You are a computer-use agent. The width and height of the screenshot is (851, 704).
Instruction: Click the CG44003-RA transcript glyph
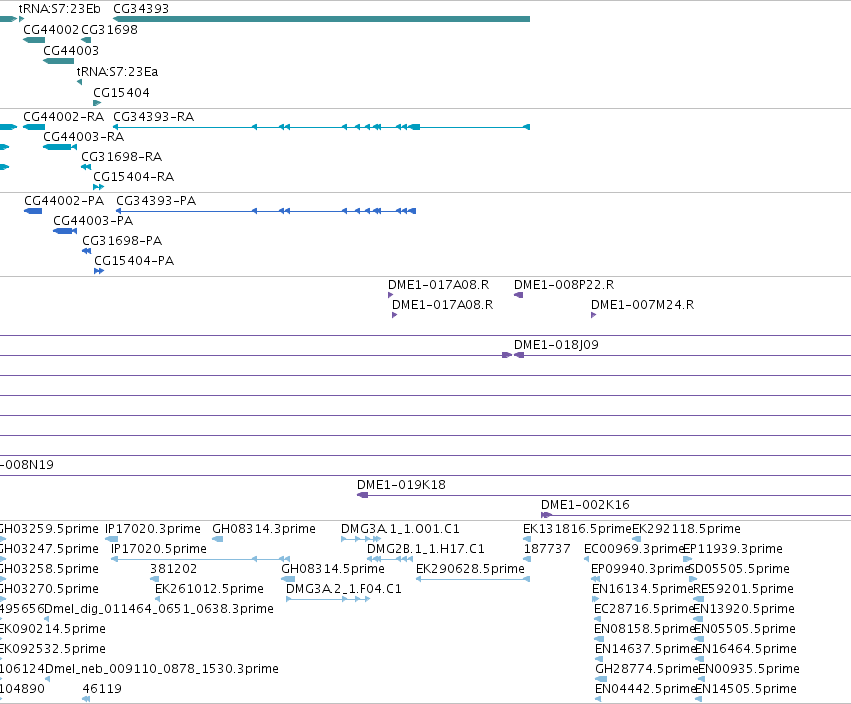coord(60,147)
